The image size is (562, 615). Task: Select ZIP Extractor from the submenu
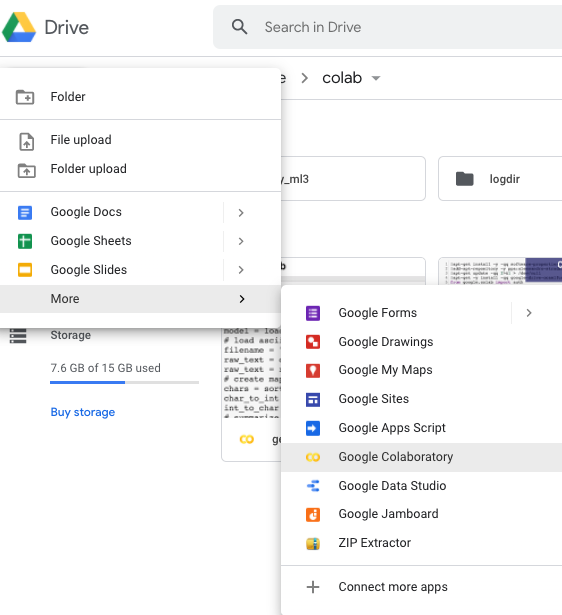(x=422, y=543)
